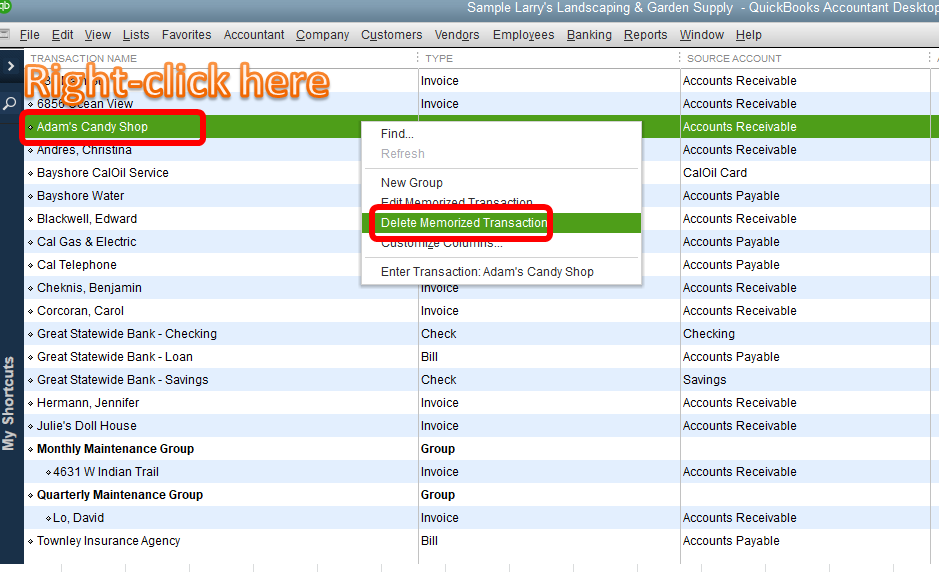Open the sidebar search magnifier icon

point(10,104)
